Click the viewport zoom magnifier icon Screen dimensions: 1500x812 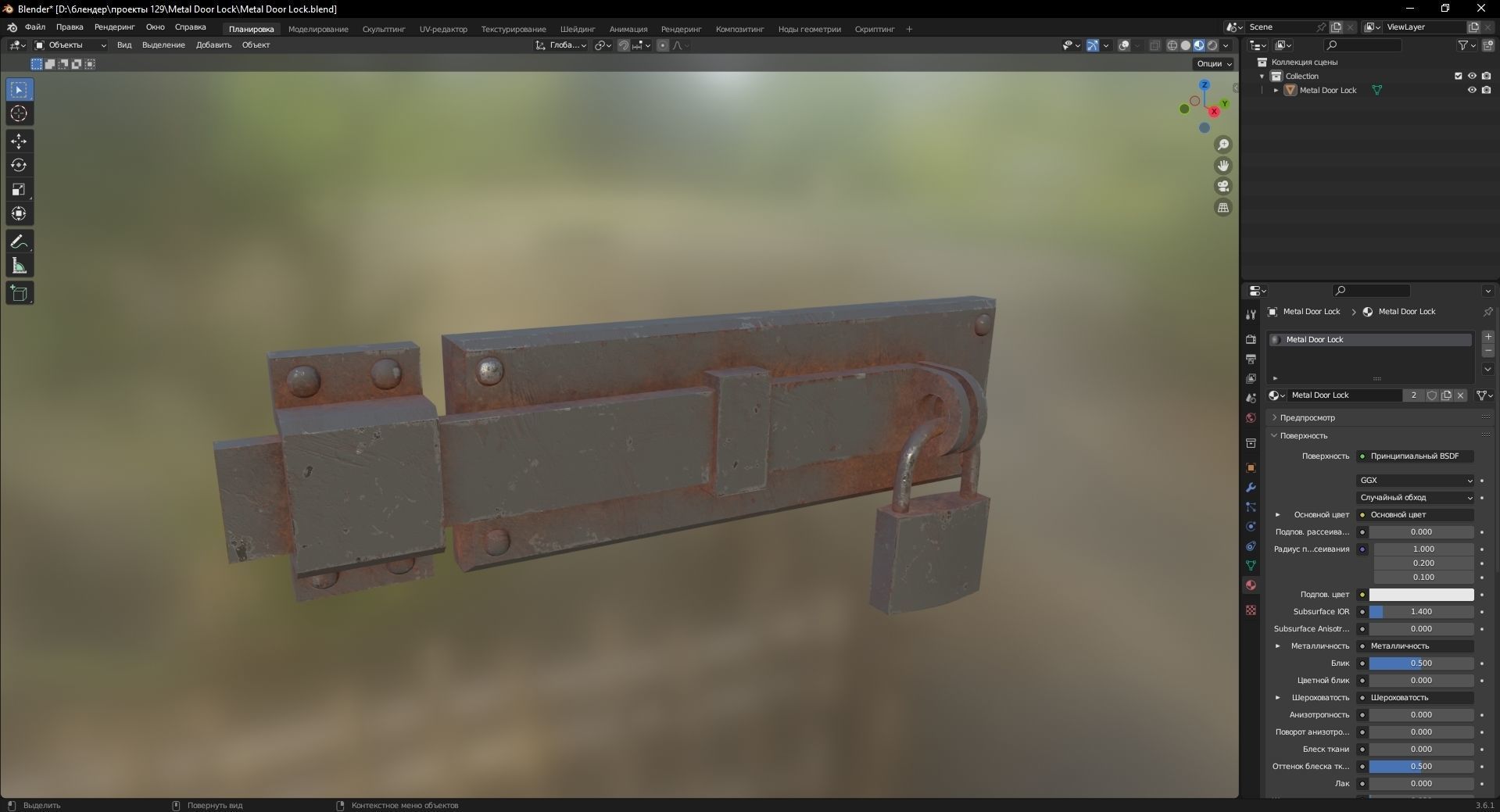click(x=1223, y=145)
